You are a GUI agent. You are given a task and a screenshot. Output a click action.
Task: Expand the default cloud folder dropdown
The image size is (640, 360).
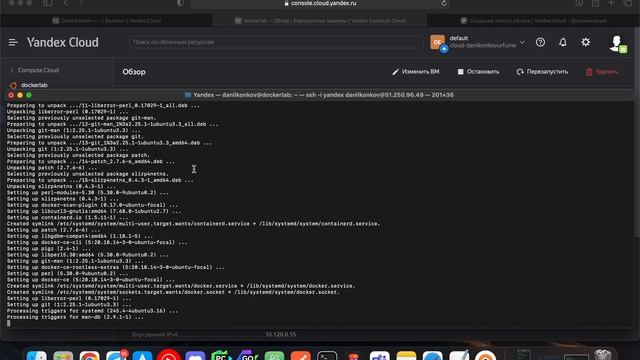click(x=522, y=42)
